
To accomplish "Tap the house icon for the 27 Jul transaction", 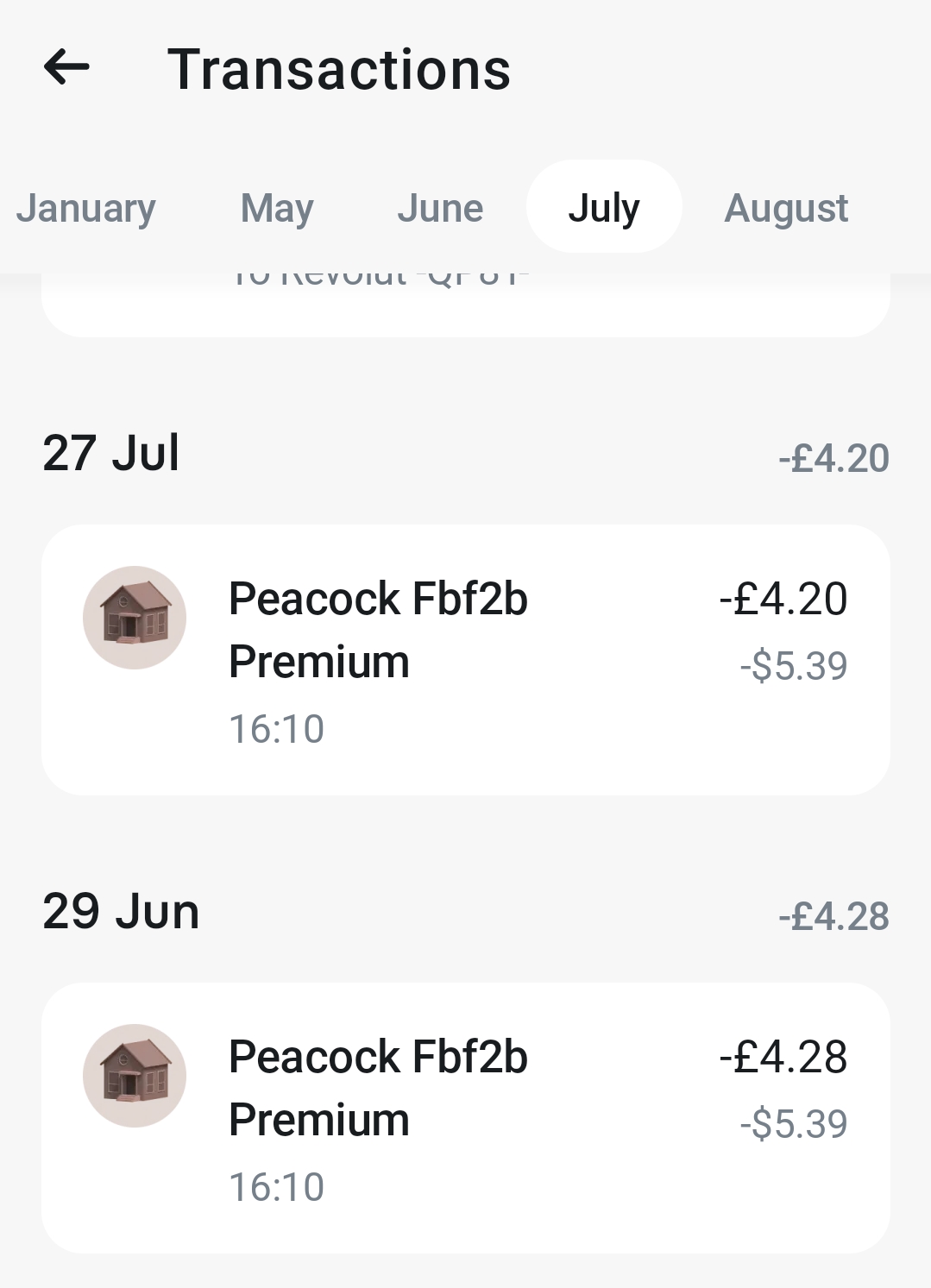I will point(135,618).
